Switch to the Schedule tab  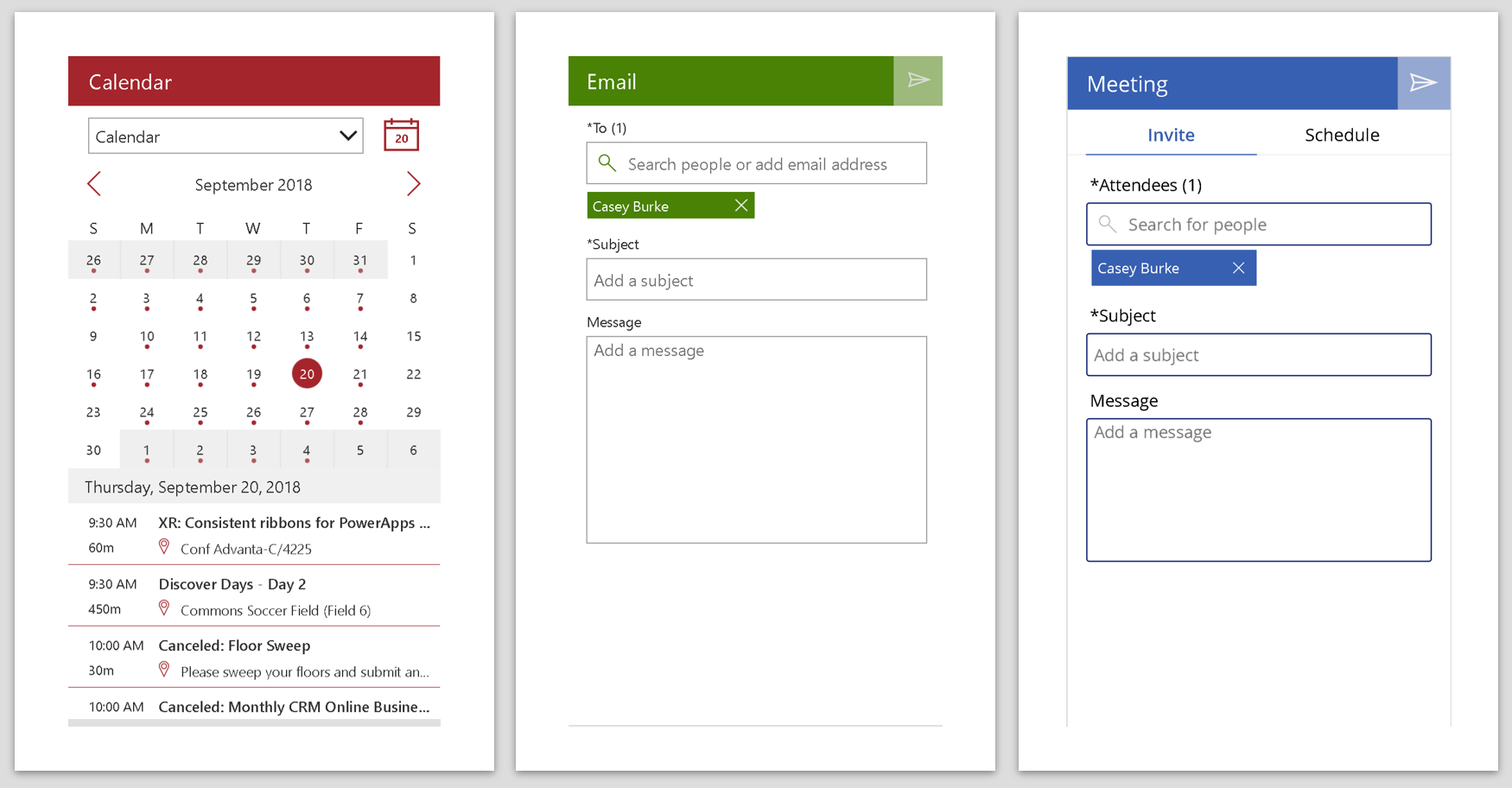coord(1342,135)
